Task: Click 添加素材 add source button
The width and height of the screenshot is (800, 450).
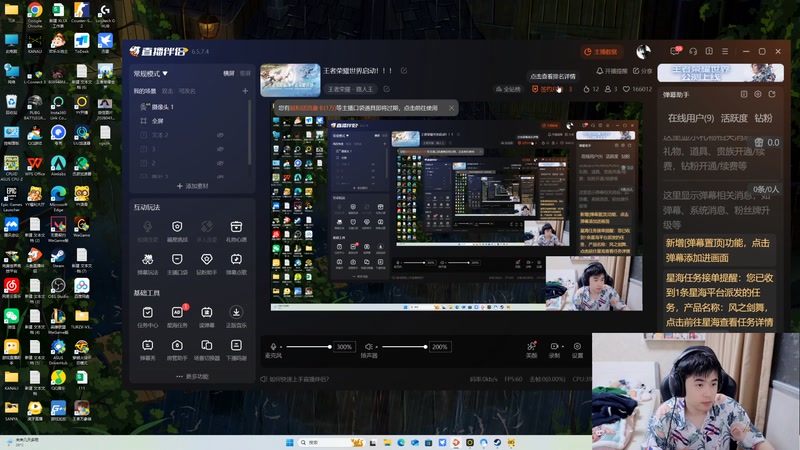Action: pos(192,186)
